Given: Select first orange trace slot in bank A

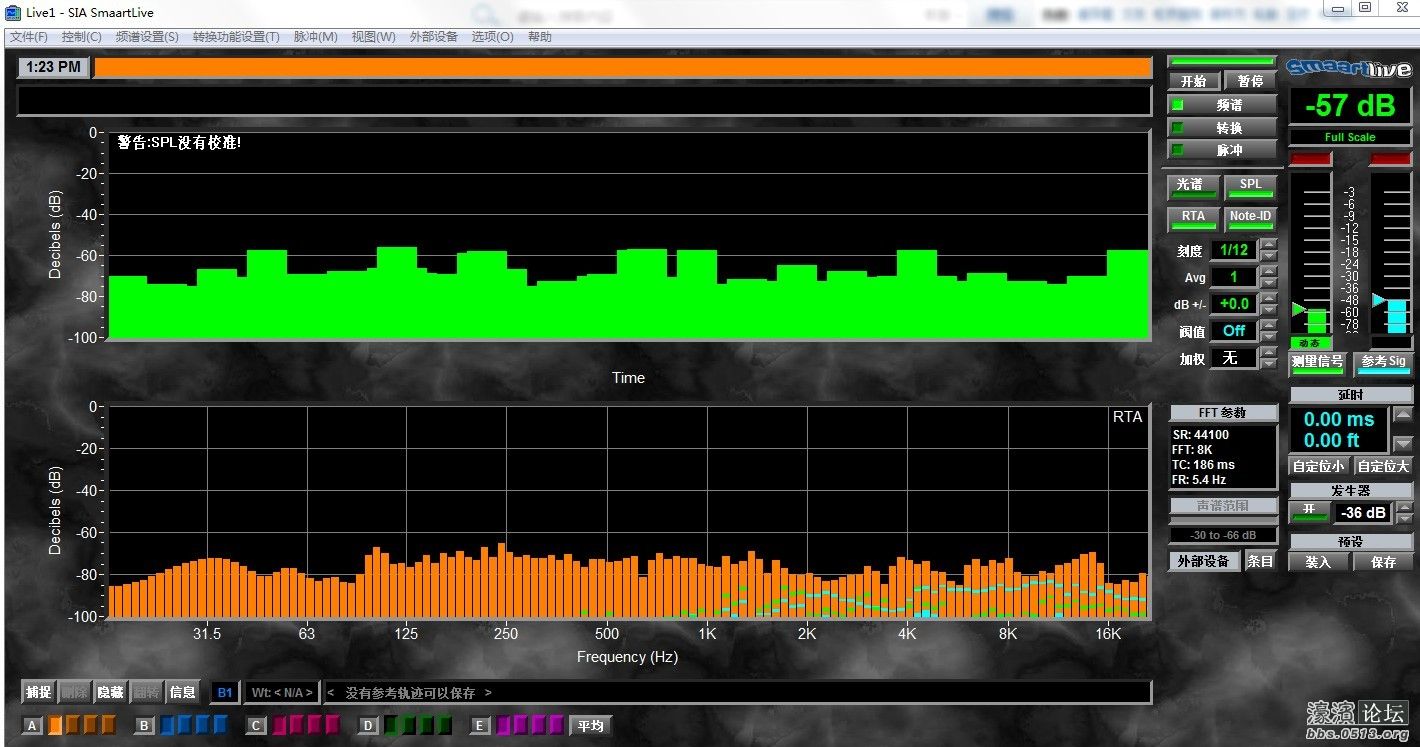Looking at the screenshot, I should [55, 725].
